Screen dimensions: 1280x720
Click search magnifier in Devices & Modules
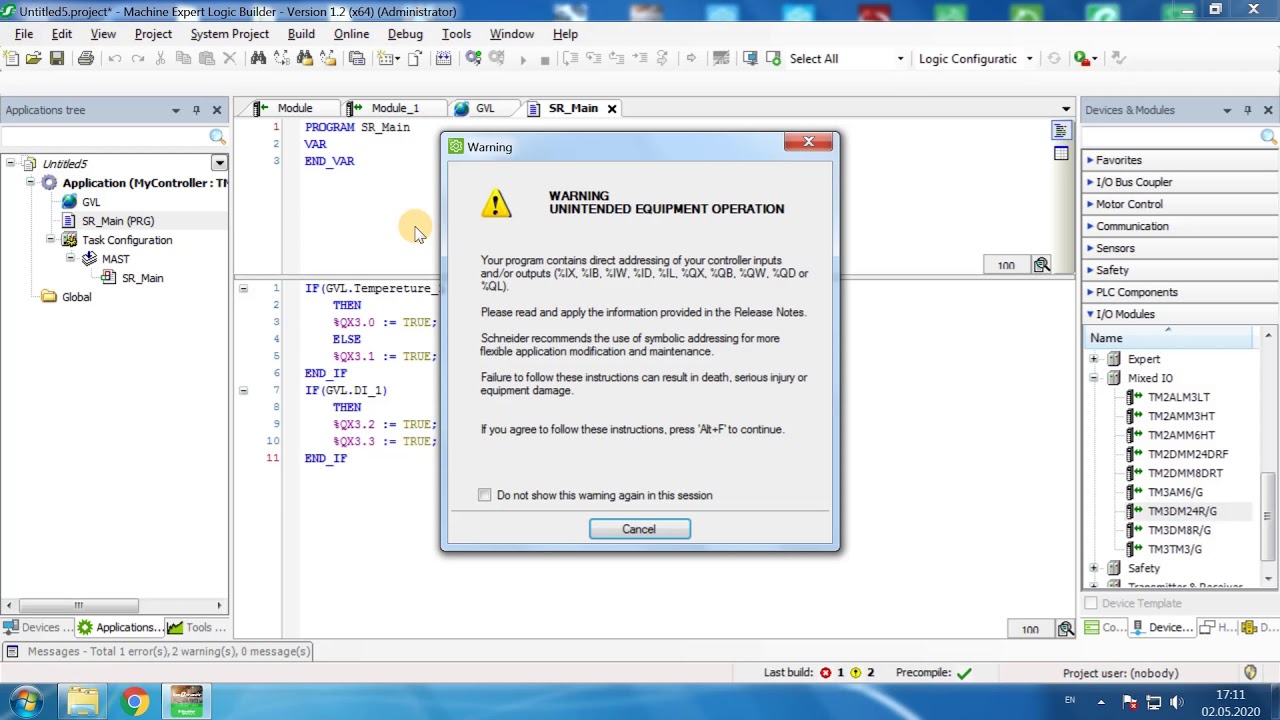click(x=1268, y=137)
